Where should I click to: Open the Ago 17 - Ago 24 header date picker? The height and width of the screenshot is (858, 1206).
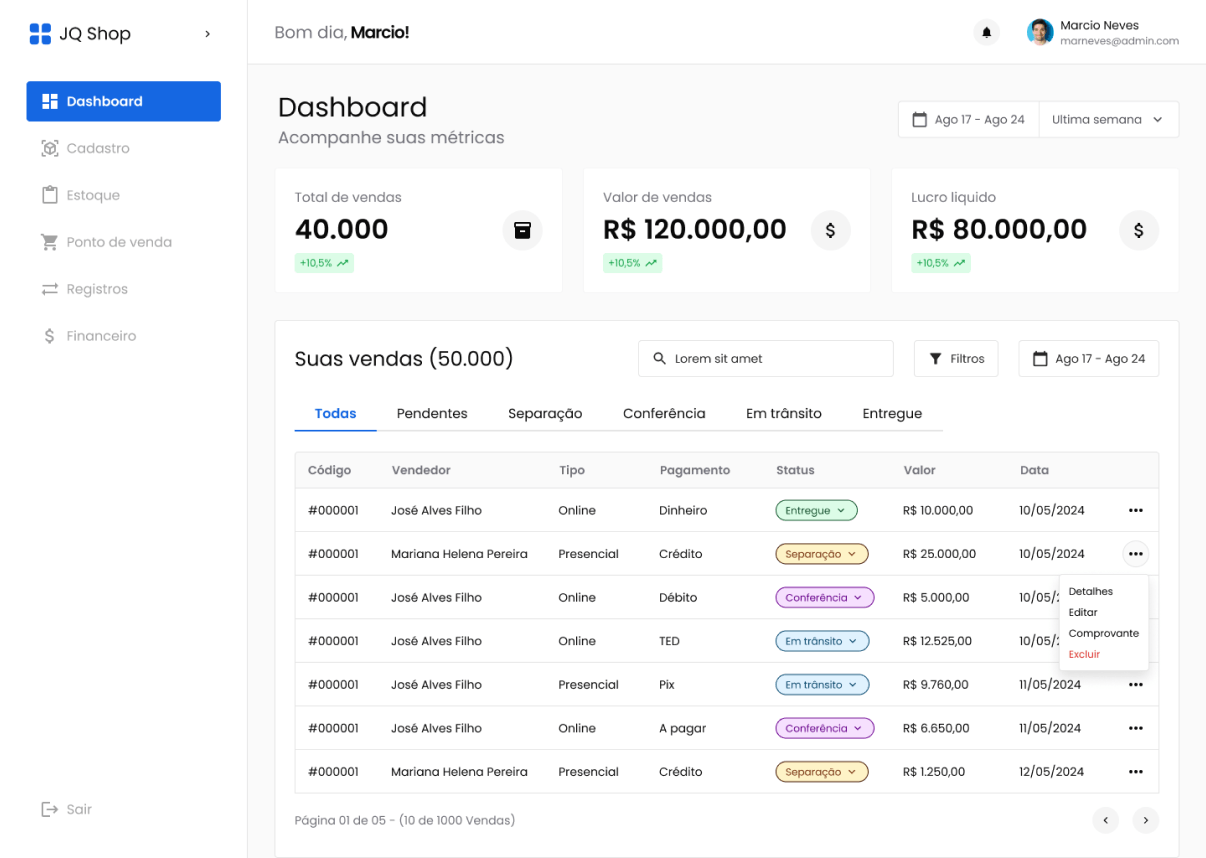pos(968,119)
